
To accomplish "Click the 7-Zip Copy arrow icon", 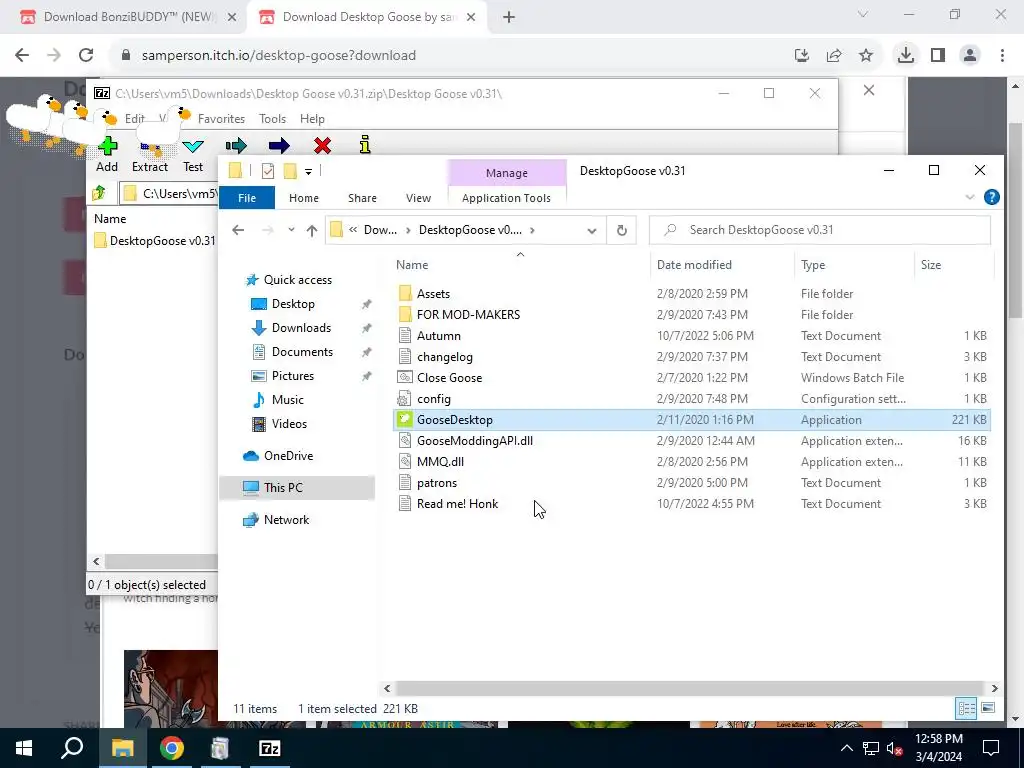I will click(236, 146).
